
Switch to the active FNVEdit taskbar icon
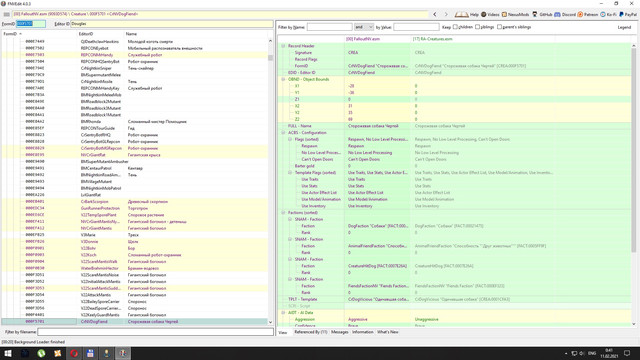pyautogui.click(x=123, y=353)
